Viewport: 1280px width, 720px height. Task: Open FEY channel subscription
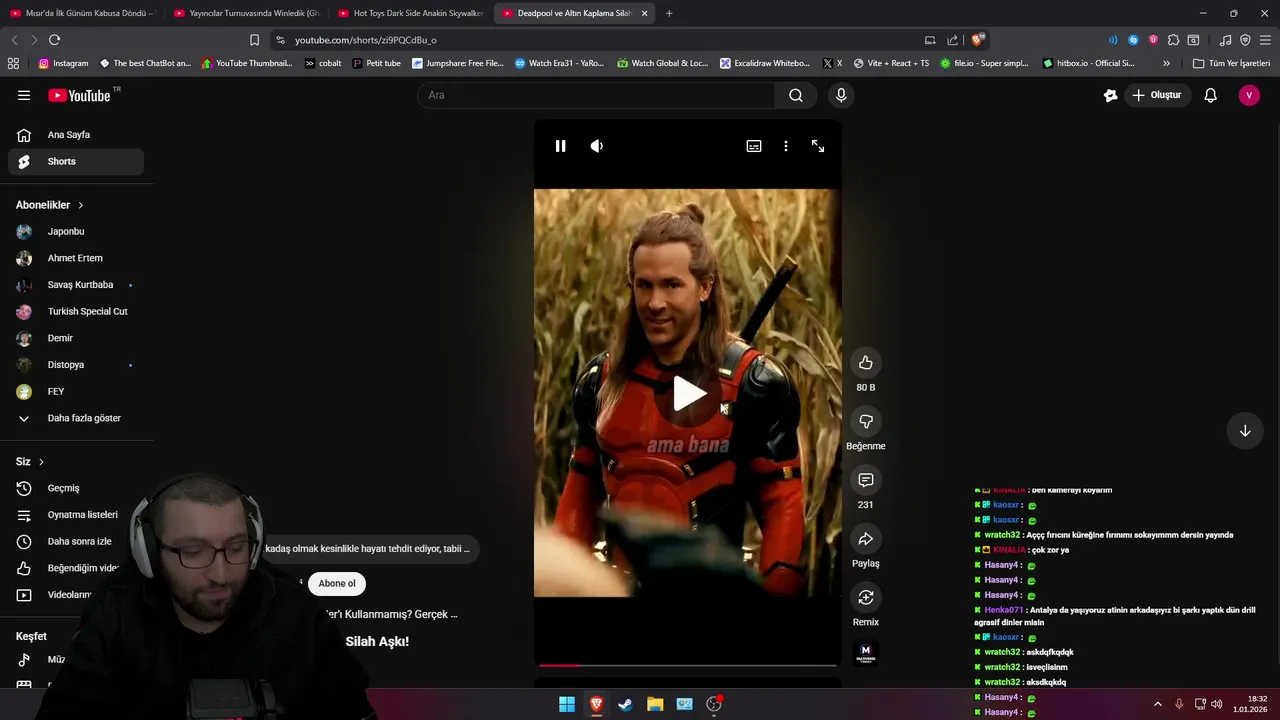(76, 391)
